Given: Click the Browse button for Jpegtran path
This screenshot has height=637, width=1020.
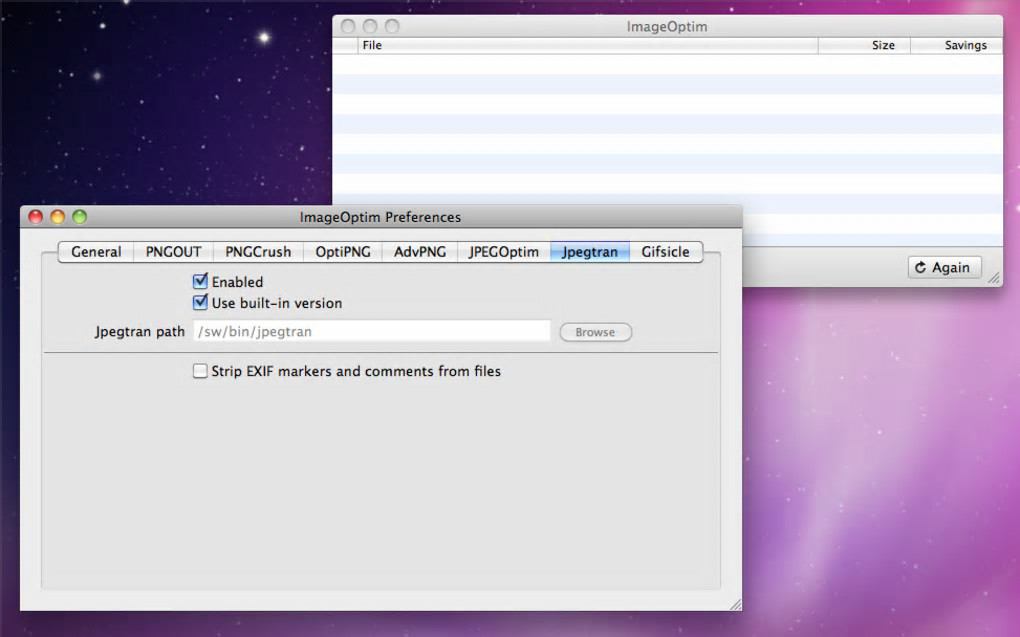Looking at the screenshot, I should pyautogui.click(x=595, y=332).
